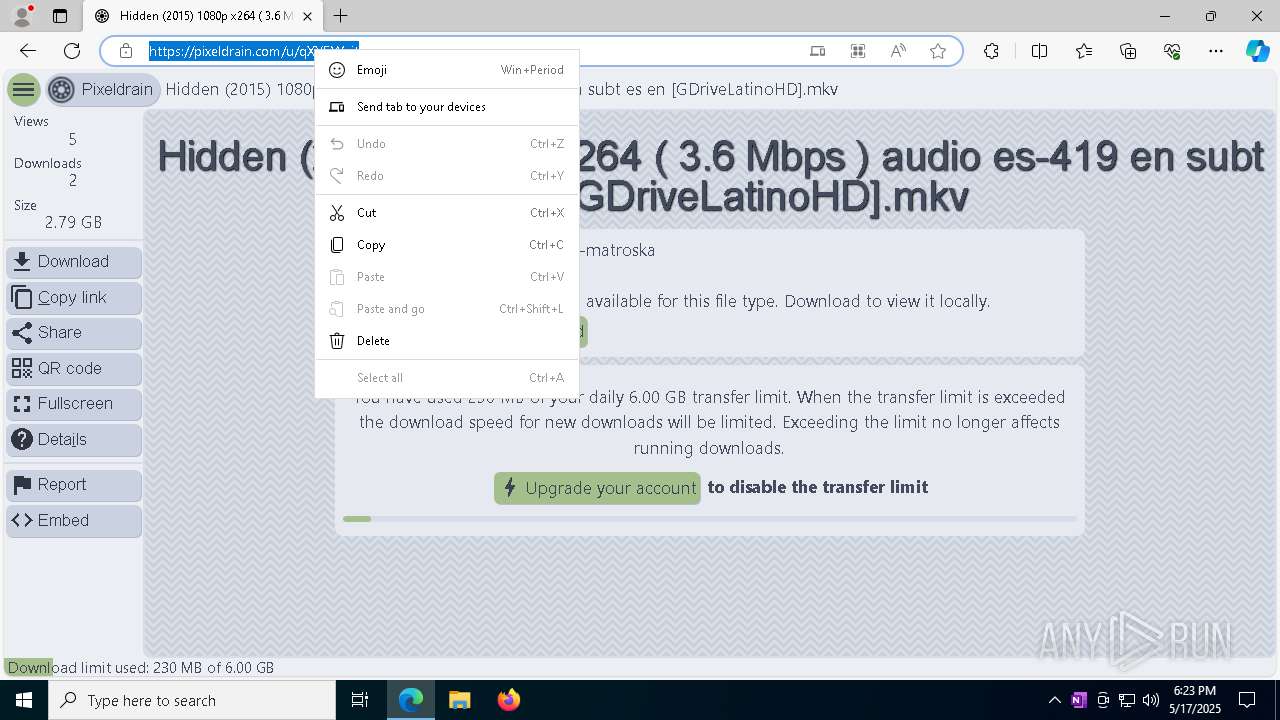Open notification center icon
This screenshot has height=720, width=1280.
(1247, 700)
